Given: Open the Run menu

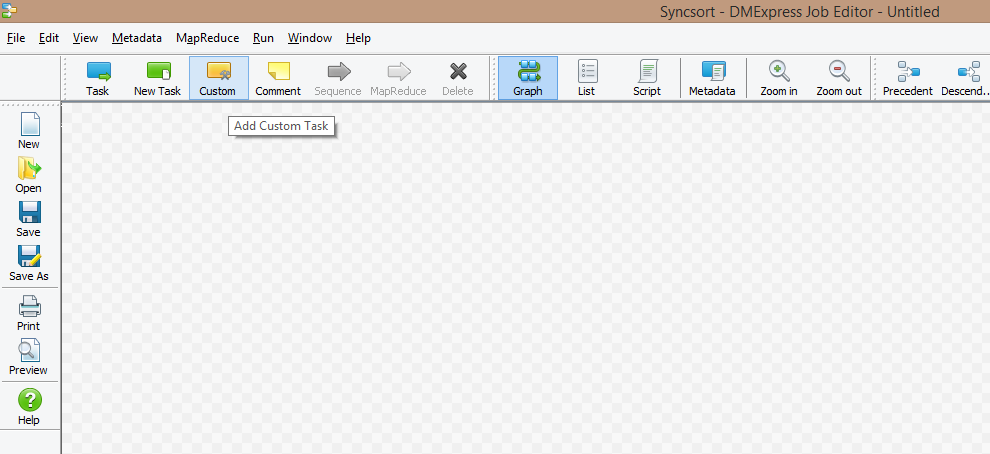Looking at the screenshot, I should [x=263, y=38].
